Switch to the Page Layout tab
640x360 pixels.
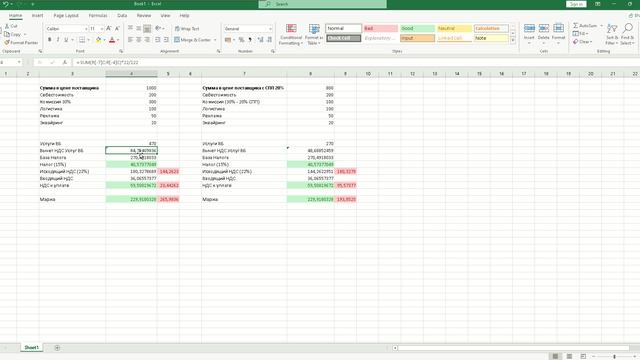[66, 16]
